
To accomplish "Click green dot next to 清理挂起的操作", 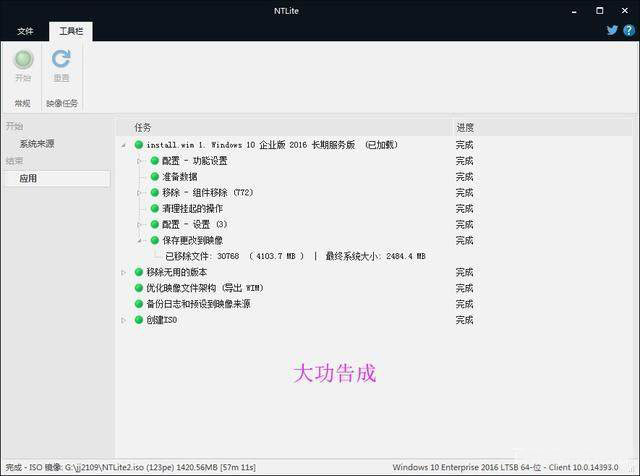I will click(155, 208).
